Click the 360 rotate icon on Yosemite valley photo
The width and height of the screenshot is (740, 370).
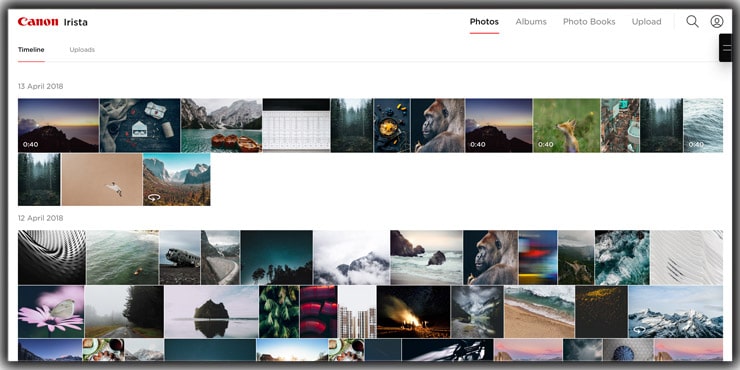pyautogui.click(x=154, y=198)
